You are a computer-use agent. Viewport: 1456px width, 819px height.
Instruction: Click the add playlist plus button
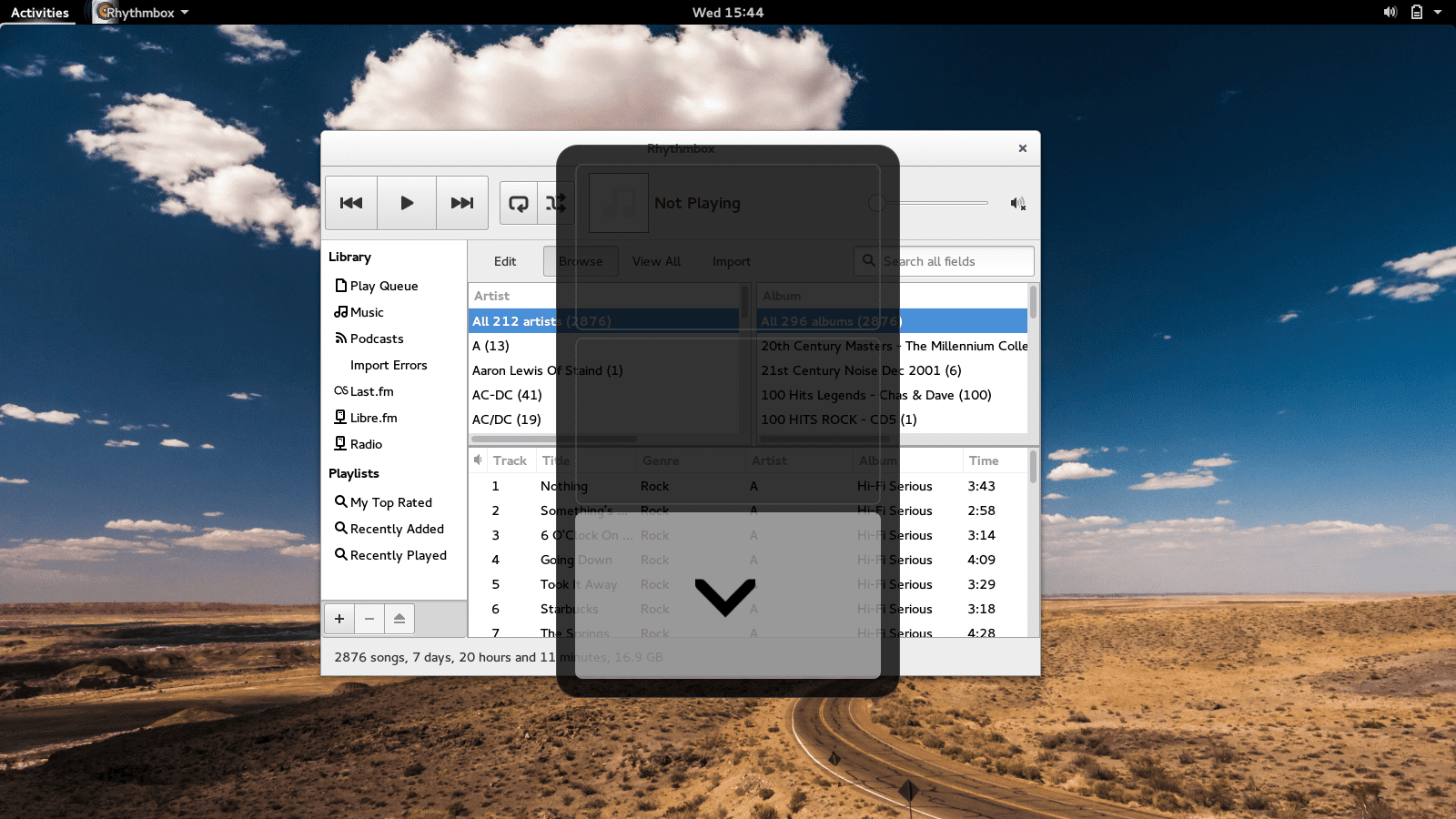pos(339,619)
